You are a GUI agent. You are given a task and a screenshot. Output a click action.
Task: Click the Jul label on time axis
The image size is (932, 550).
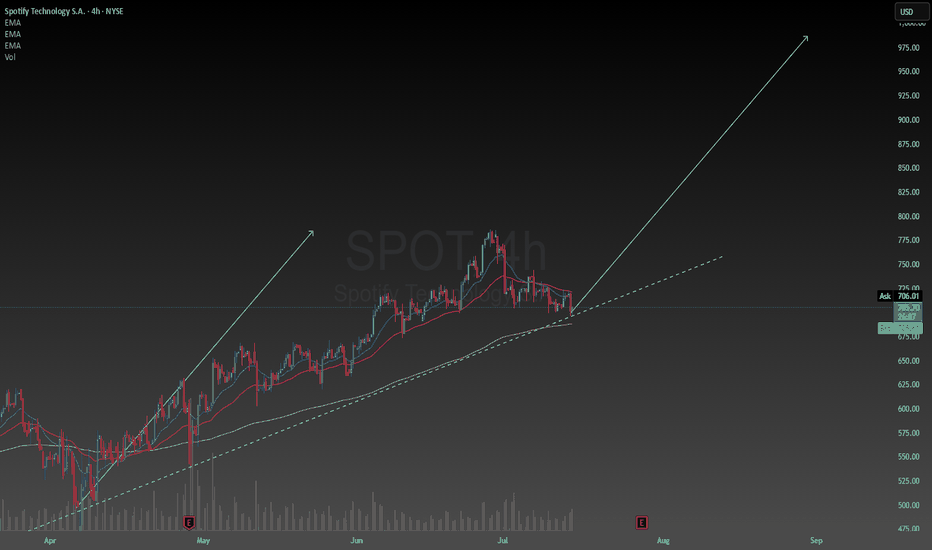point(503,540)
